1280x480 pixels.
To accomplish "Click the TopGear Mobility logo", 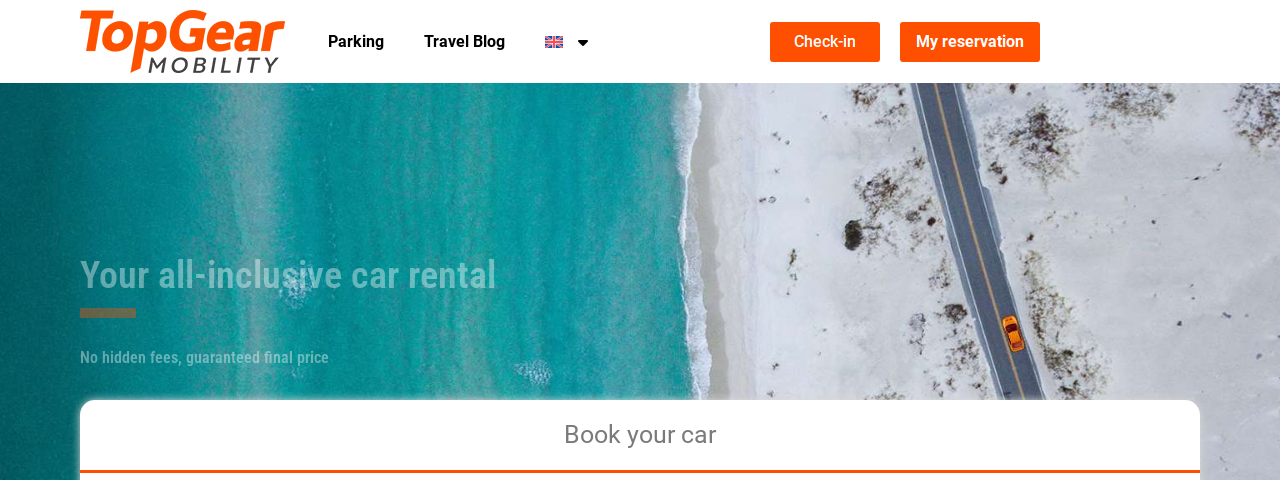I will pyautogui.click(x=182, y=42).
